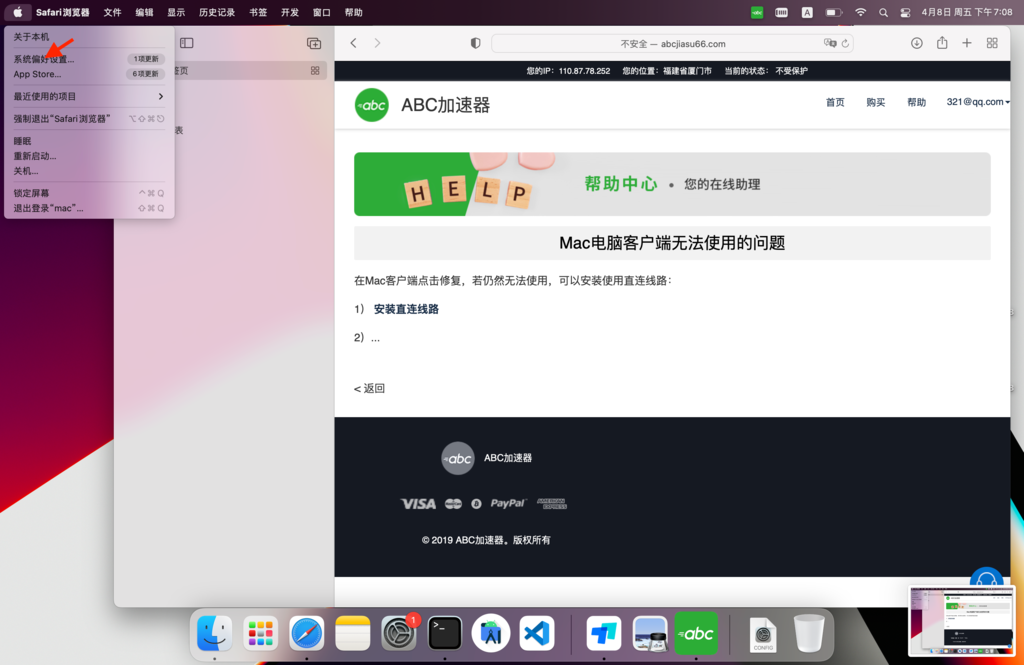Open the abc status icon in the menu bar

757,12
